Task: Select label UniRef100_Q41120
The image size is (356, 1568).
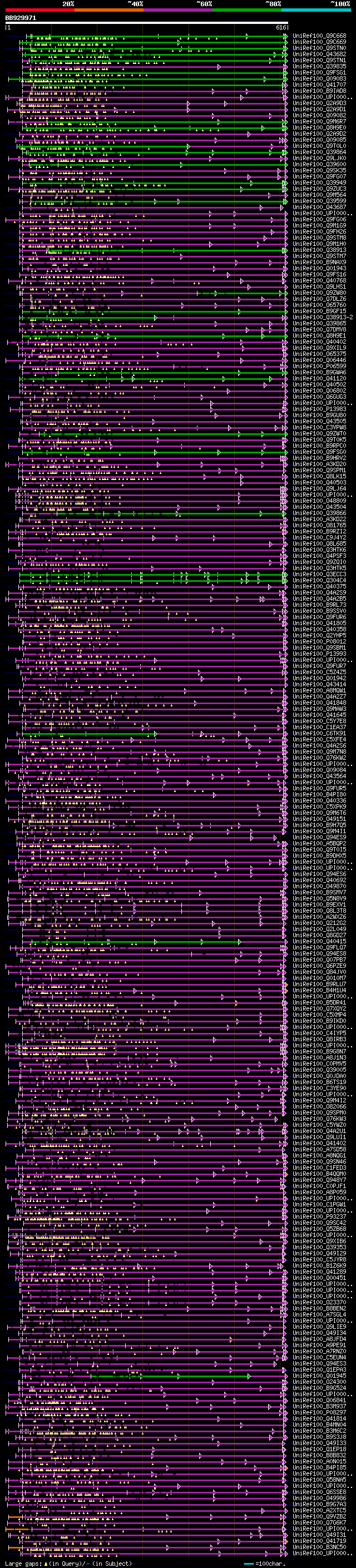Action: coord(319,379)
